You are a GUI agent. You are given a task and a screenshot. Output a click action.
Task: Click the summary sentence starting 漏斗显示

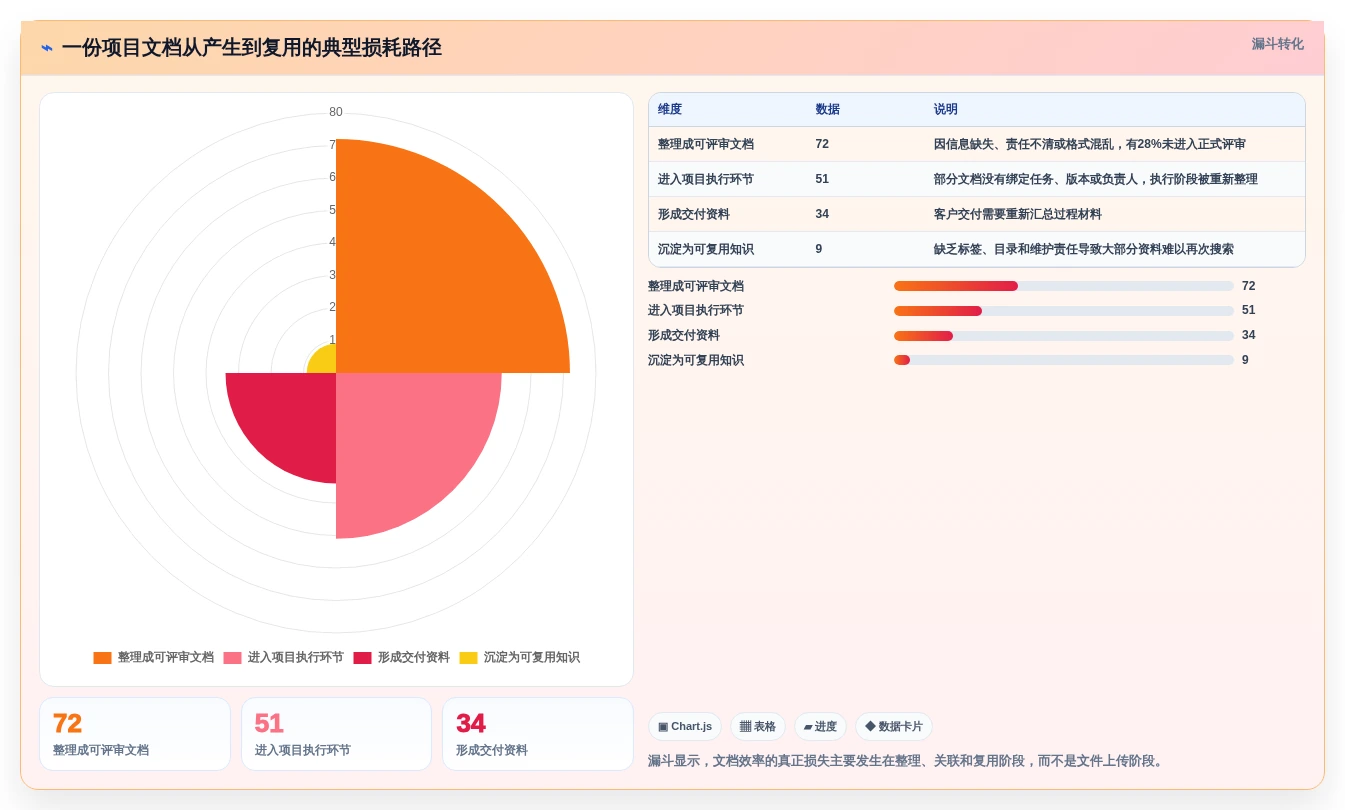point(907,761)
